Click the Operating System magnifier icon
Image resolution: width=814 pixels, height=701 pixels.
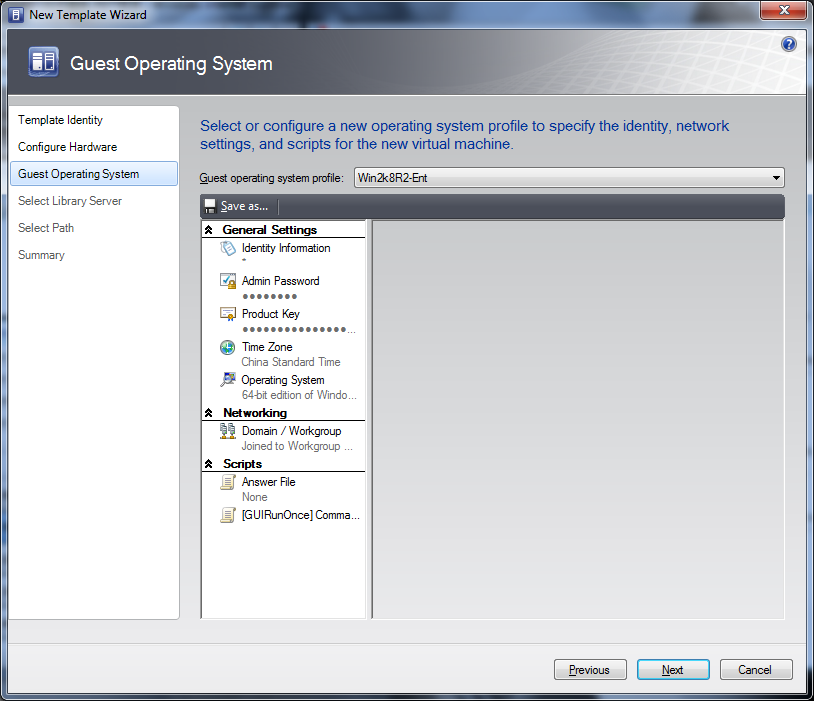(227, 380)
